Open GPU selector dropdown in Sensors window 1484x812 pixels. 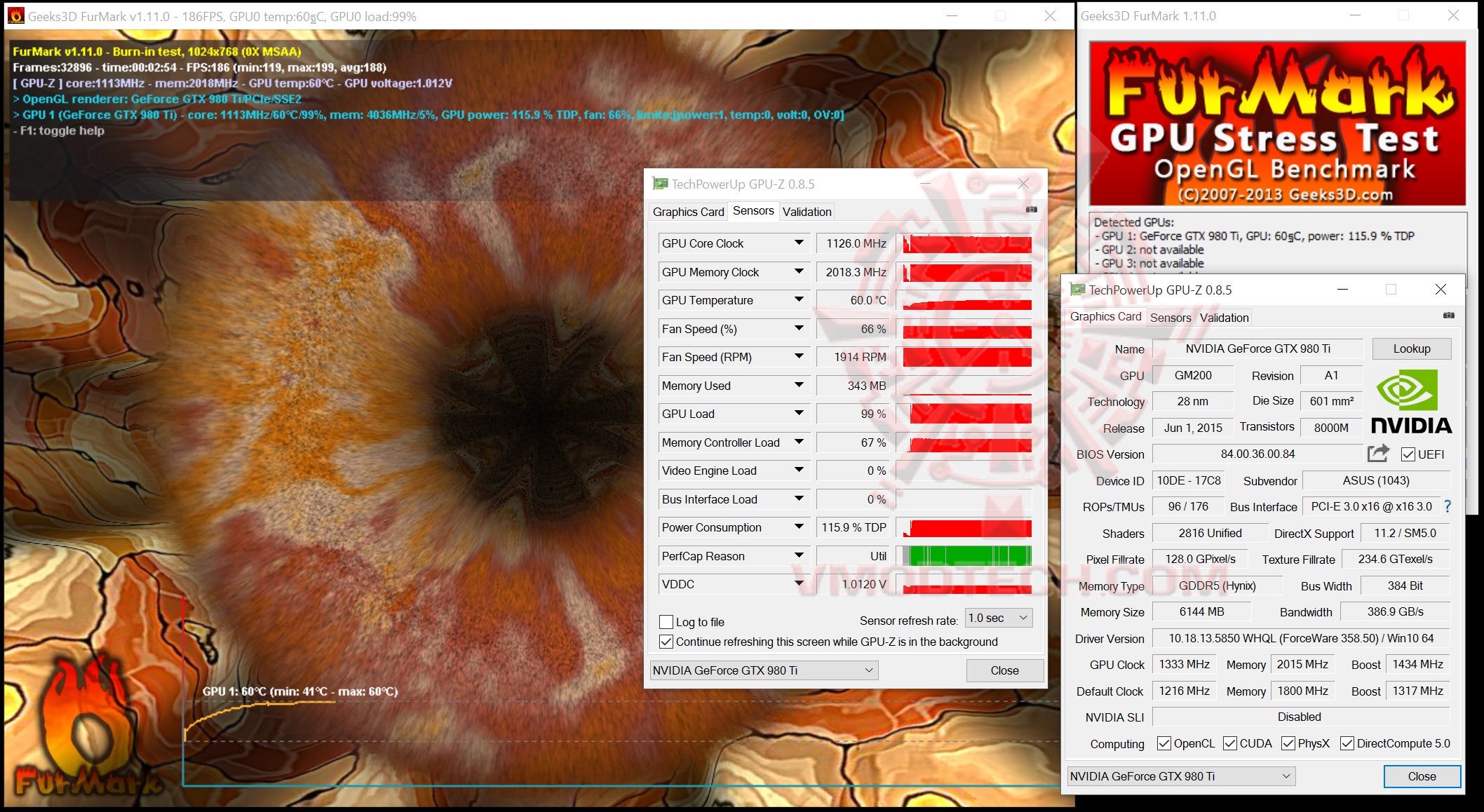tap(764, 670)
